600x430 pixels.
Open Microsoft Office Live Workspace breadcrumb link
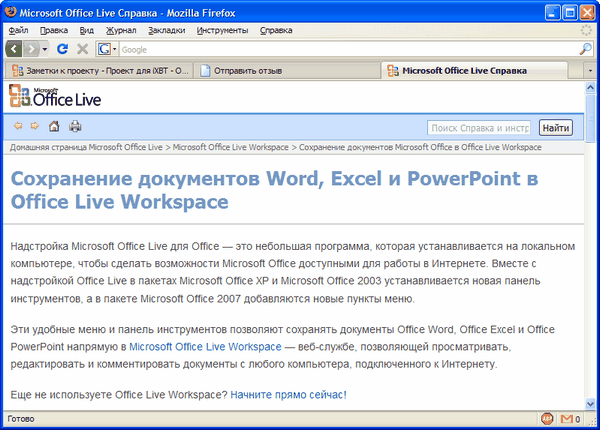(x=230, y=147)
